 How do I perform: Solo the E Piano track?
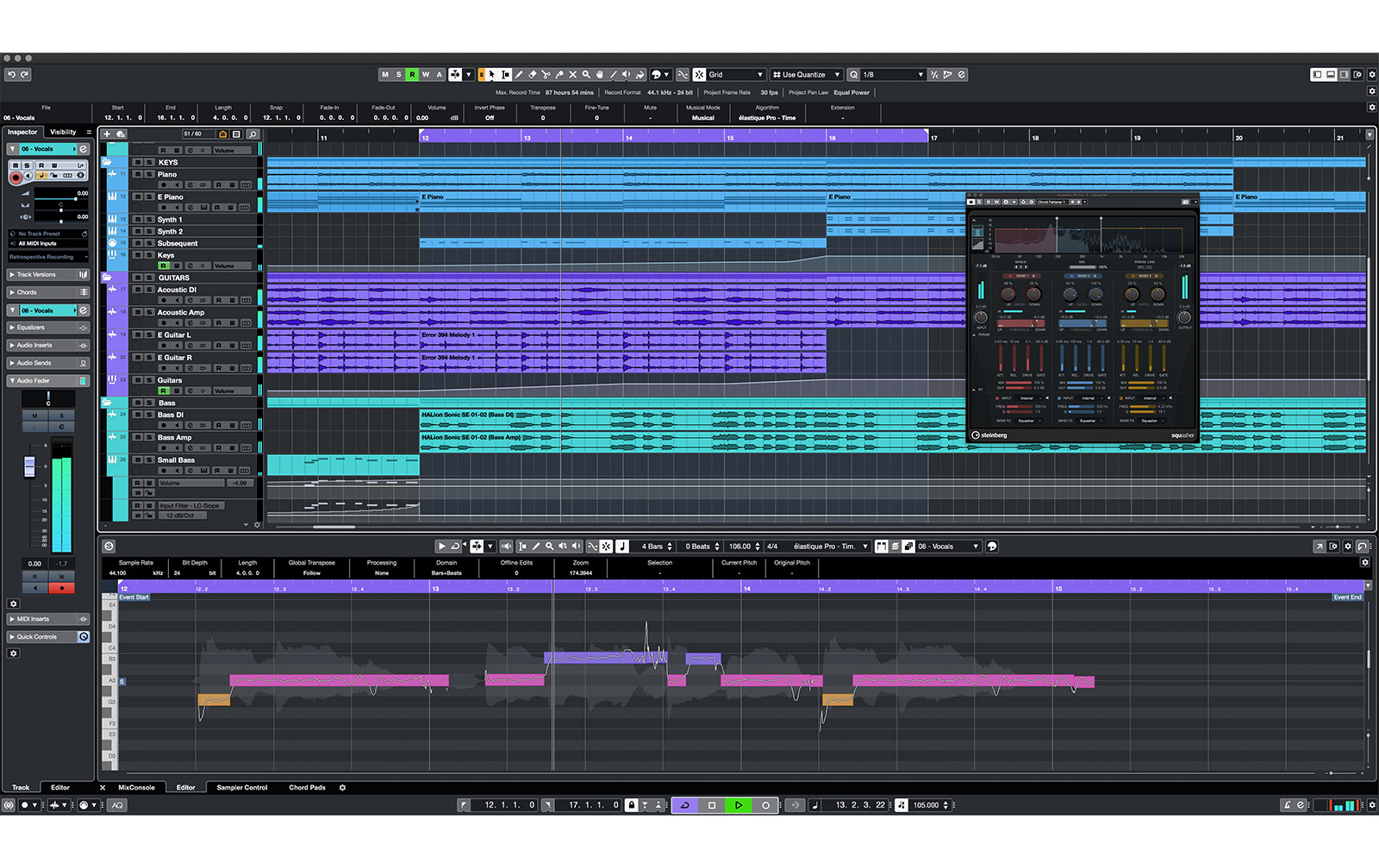[149, 197]
